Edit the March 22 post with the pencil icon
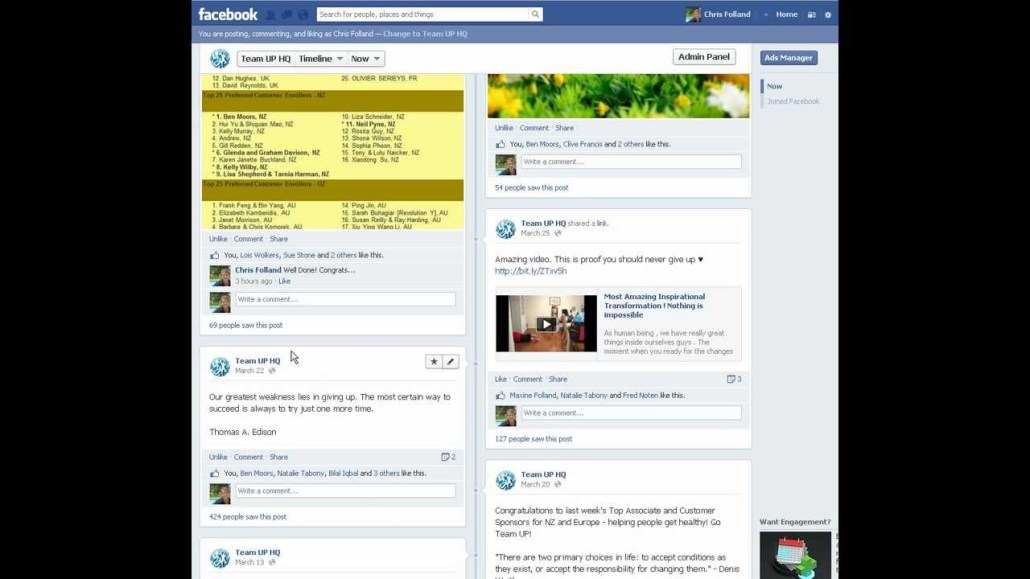Viewport: 1030px width, 579px height. pyautogui.click(x=450, y=361)
